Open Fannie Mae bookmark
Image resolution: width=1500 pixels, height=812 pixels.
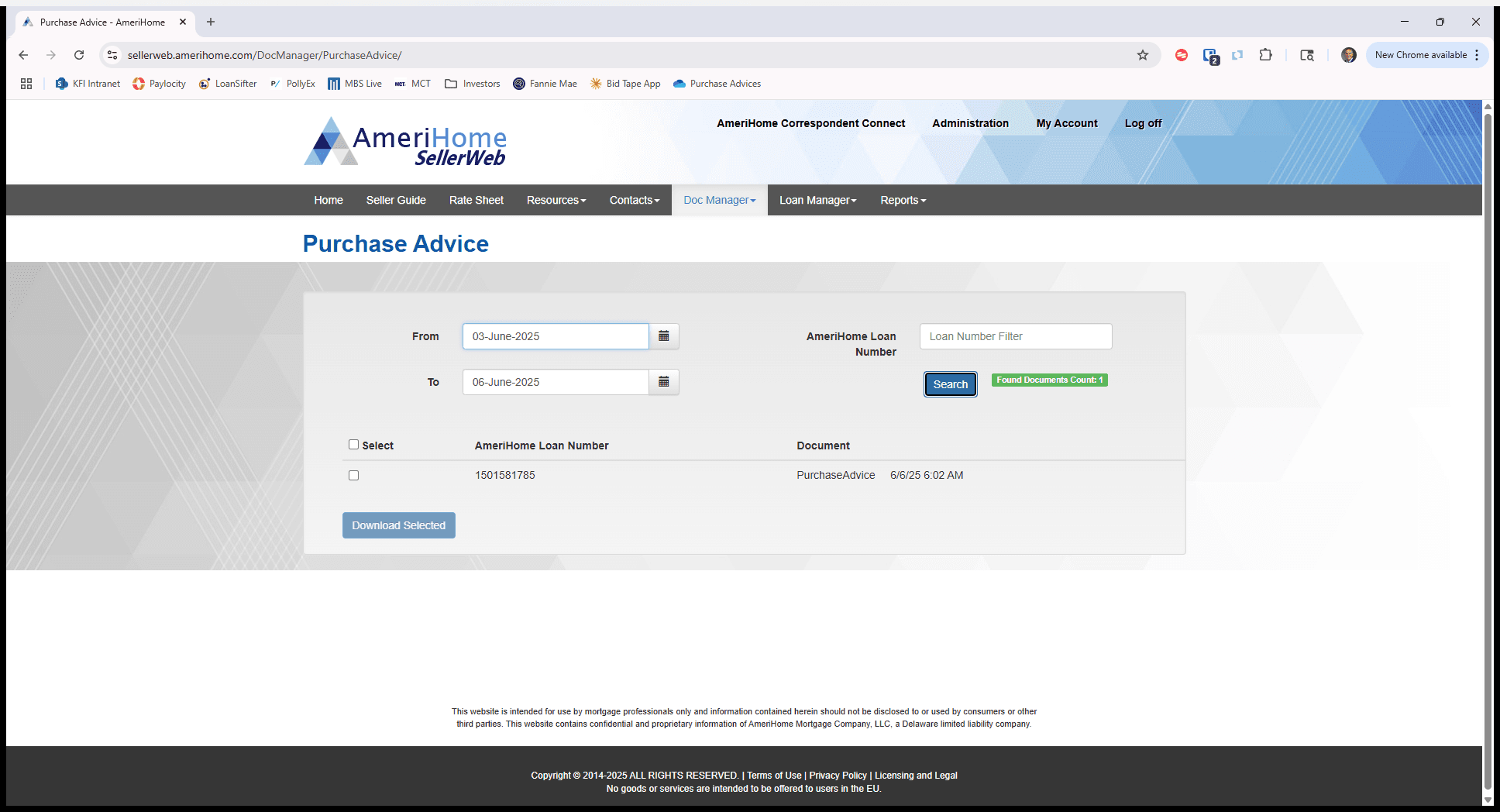click(x=545, y=84)
